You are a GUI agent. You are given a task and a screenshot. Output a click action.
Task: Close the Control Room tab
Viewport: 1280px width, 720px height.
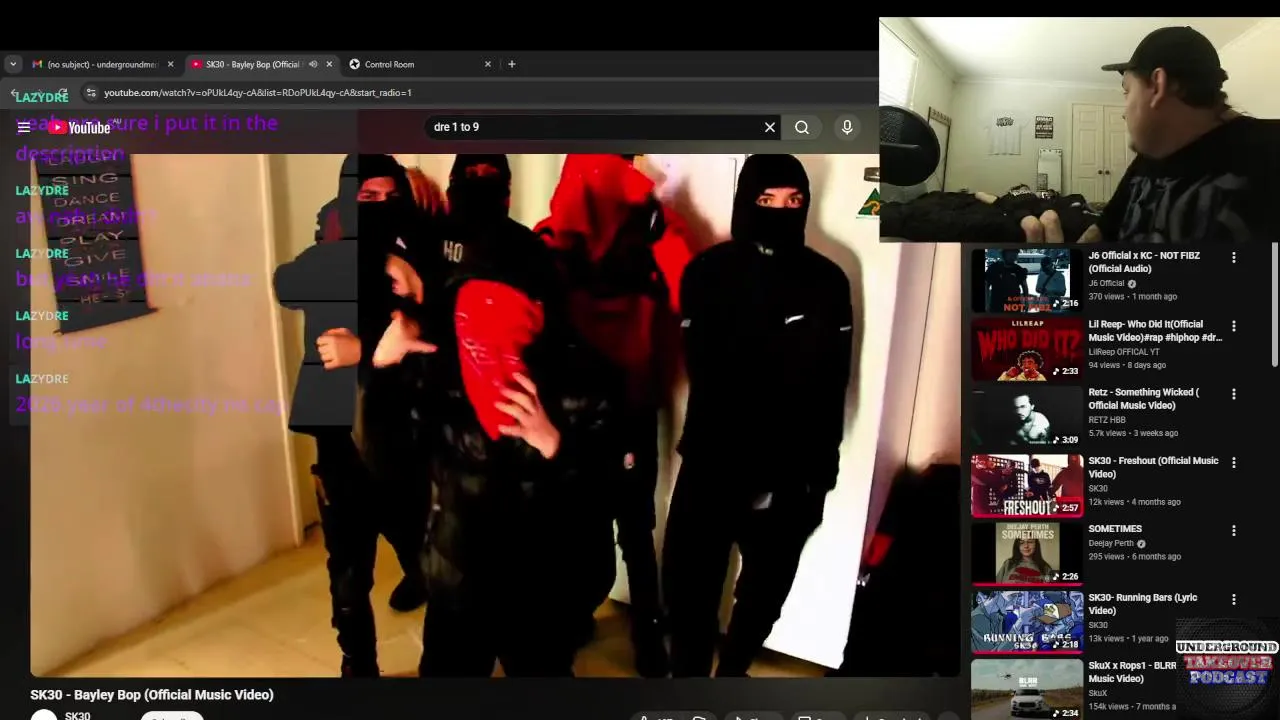coord(488,64)
